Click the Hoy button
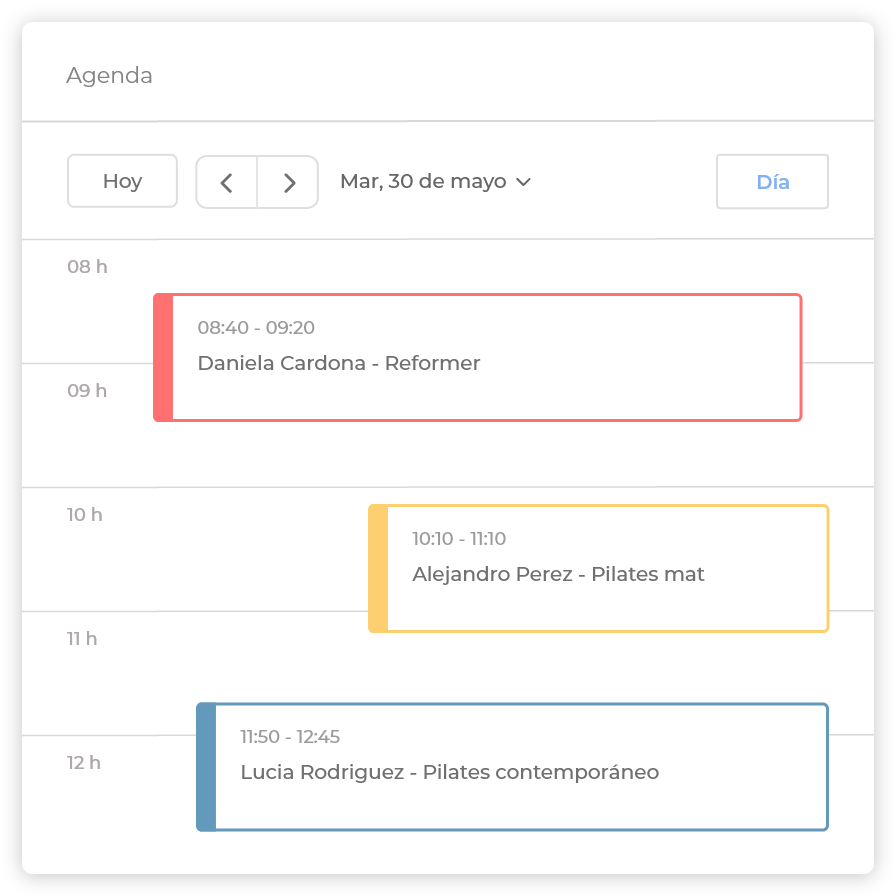Image resolution: width=896 pixels, height=896 pixels. click(x=122, y=181)
